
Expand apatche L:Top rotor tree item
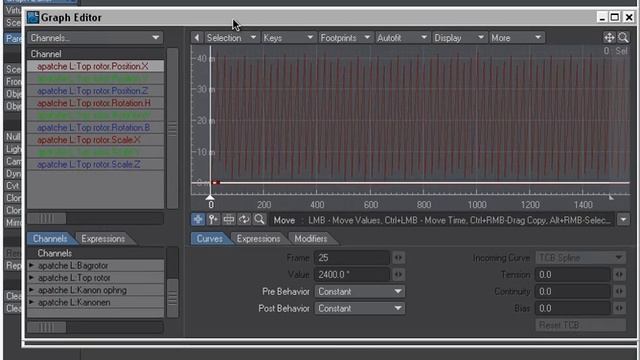[31, 278]
